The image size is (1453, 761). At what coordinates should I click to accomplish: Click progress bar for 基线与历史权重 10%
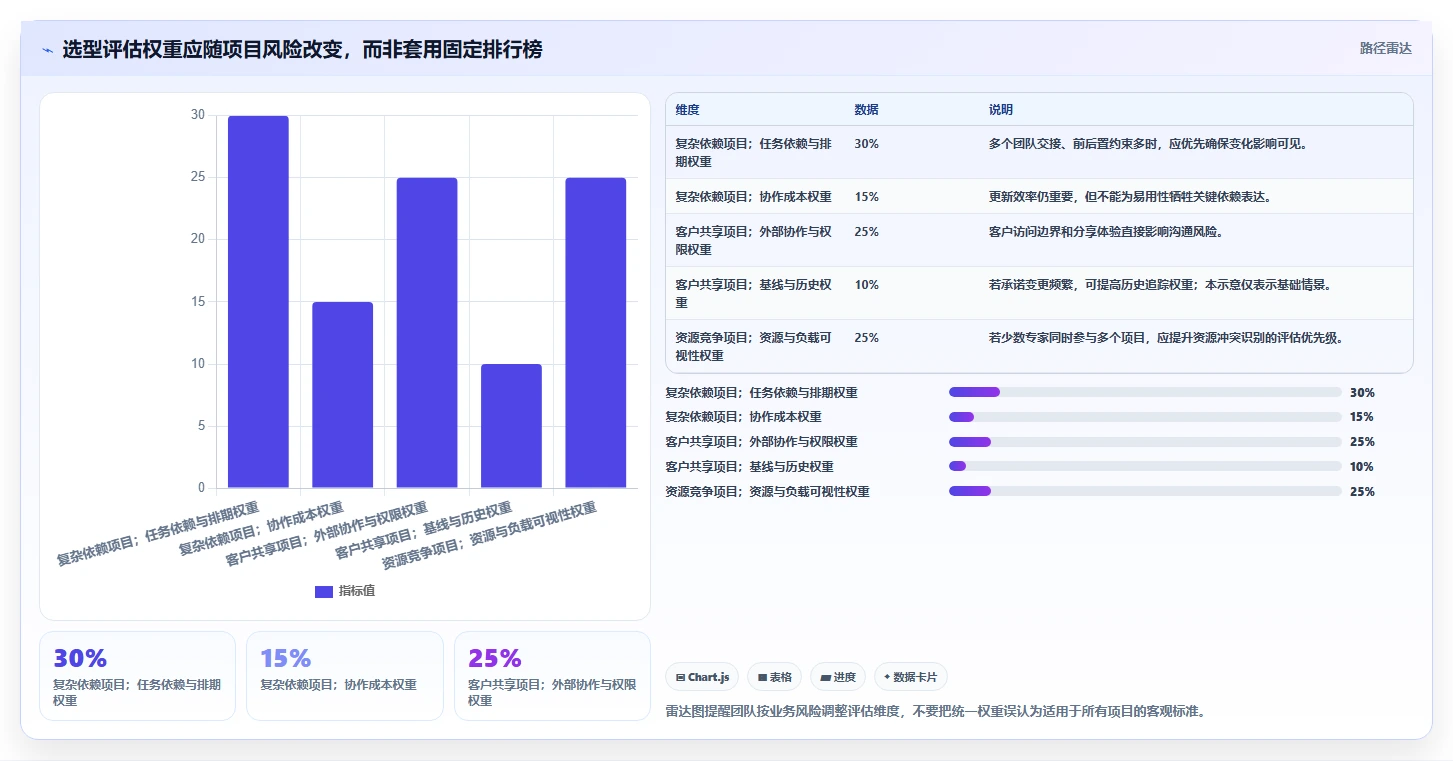[1145, 466]
